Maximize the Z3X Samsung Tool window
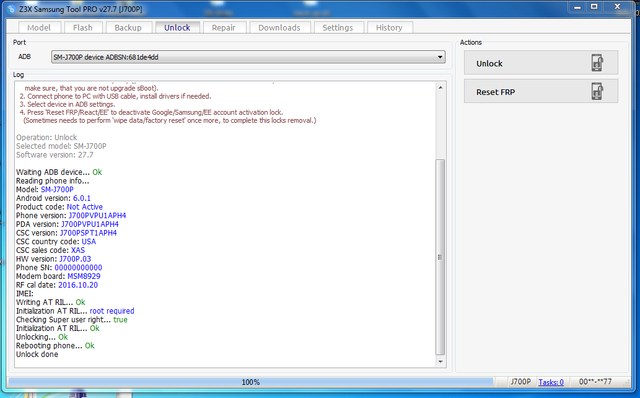The height and width of the screenshot is (398, 640). pyautogui.click(x=594, y=7)
